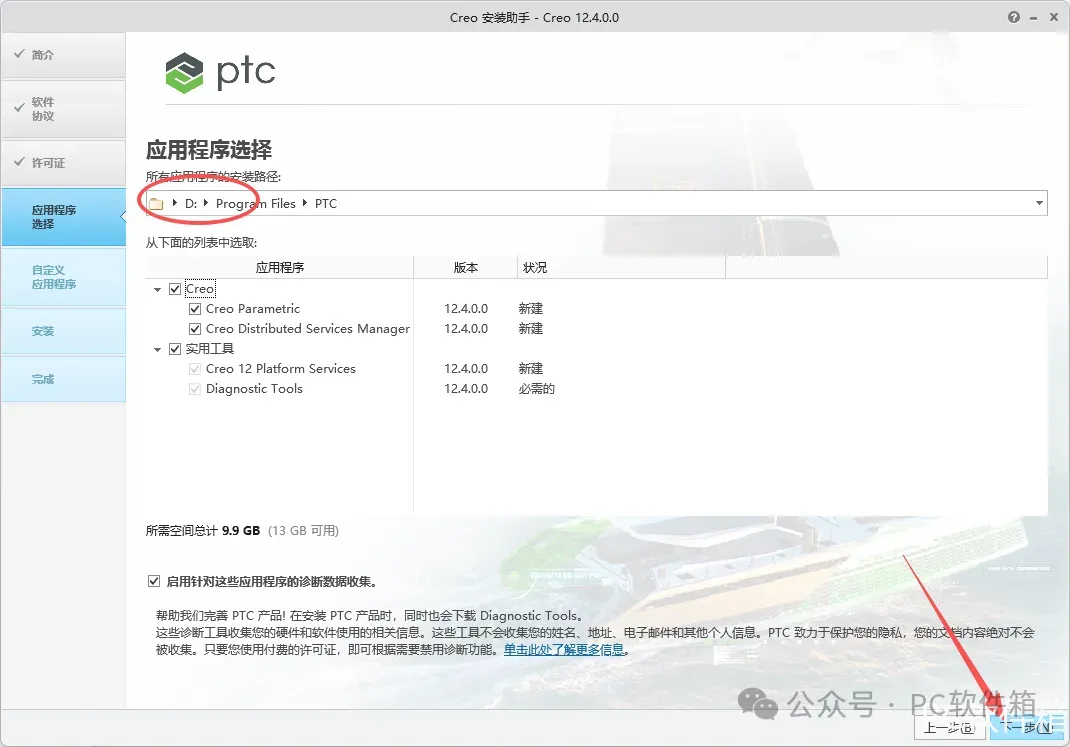Select the PTC path segment

click(326, 203)
